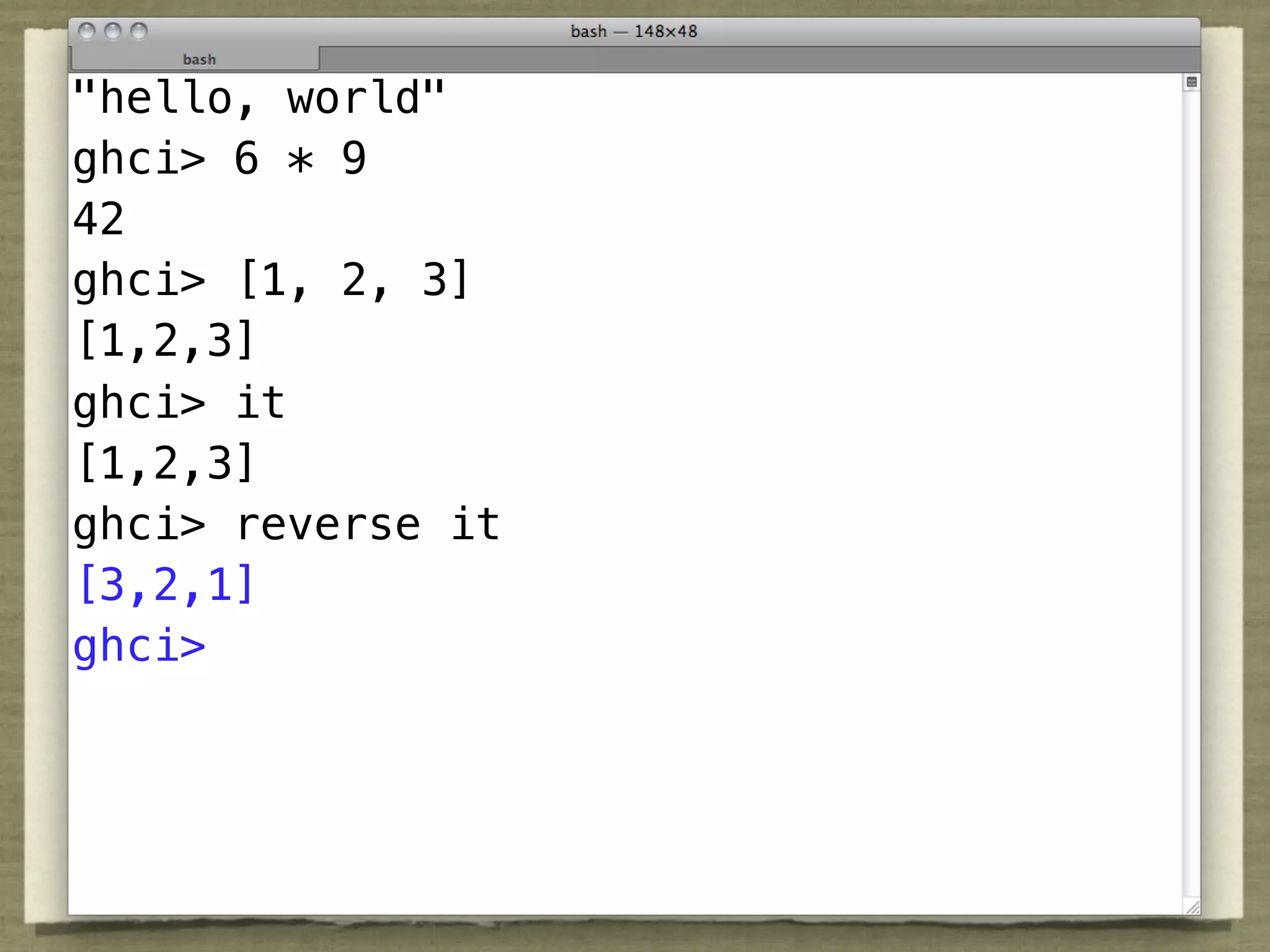Click the window resize grip corner
Image resolution: width=1270 pixels, height=952 pixels.
(x=1192, y=906)
